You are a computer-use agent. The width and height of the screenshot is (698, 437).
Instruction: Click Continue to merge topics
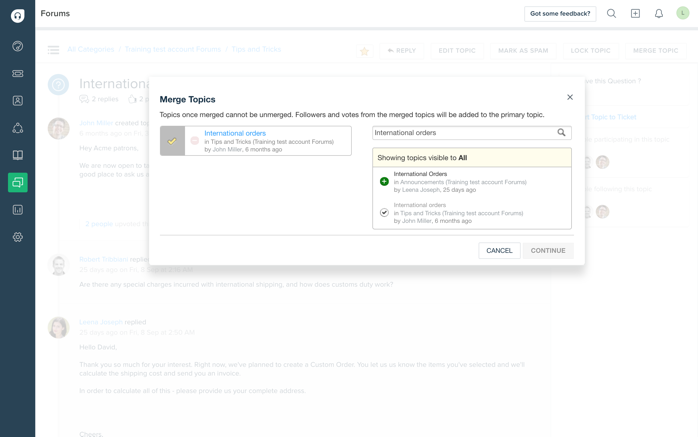(548, 251)
